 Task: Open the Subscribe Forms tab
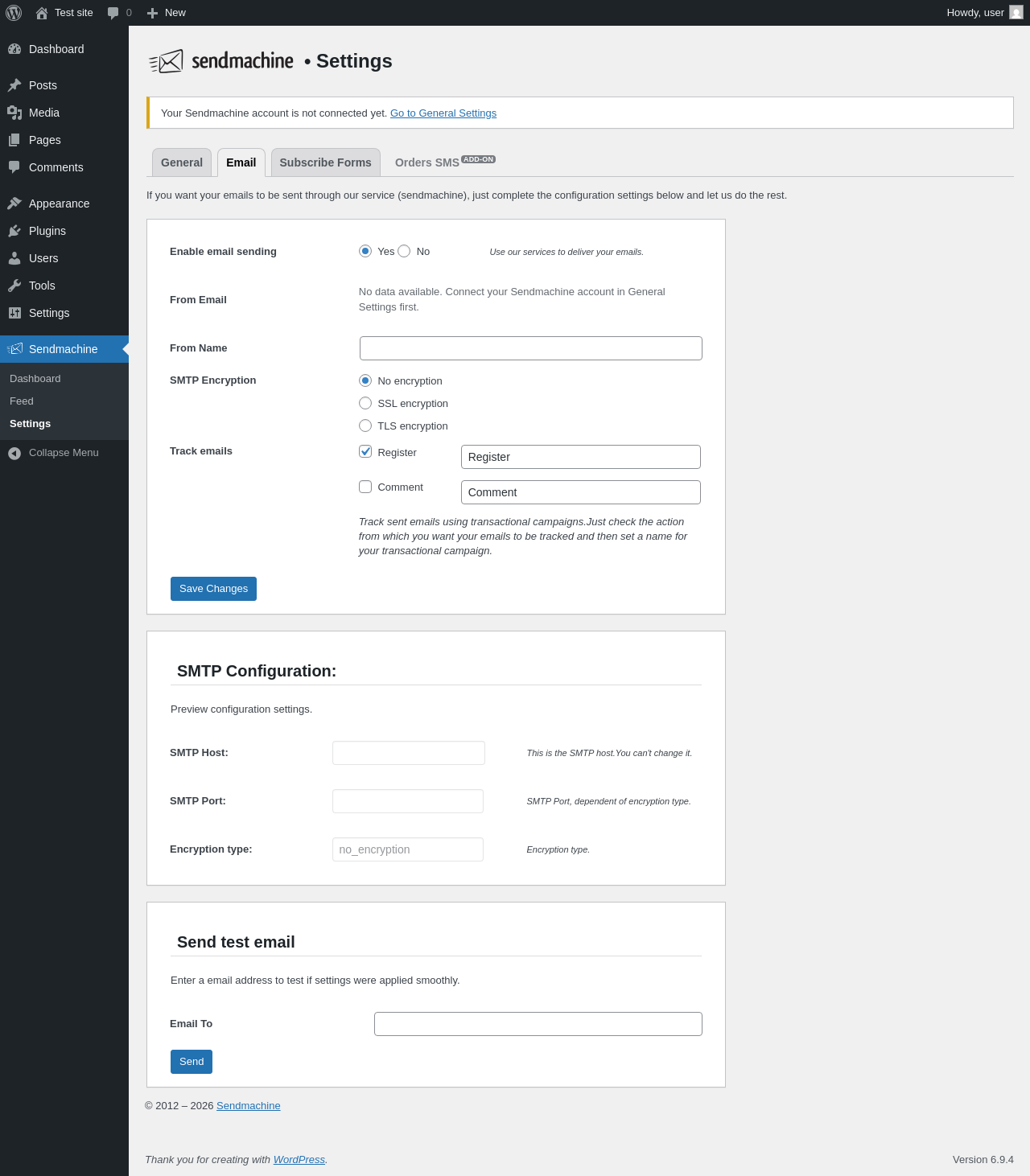[326, 162]
